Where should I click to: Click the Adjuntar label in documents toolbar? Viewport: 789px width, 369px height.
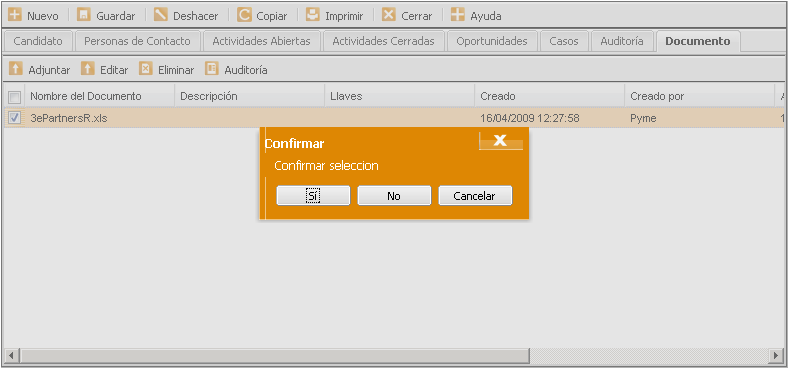(49, 70)
